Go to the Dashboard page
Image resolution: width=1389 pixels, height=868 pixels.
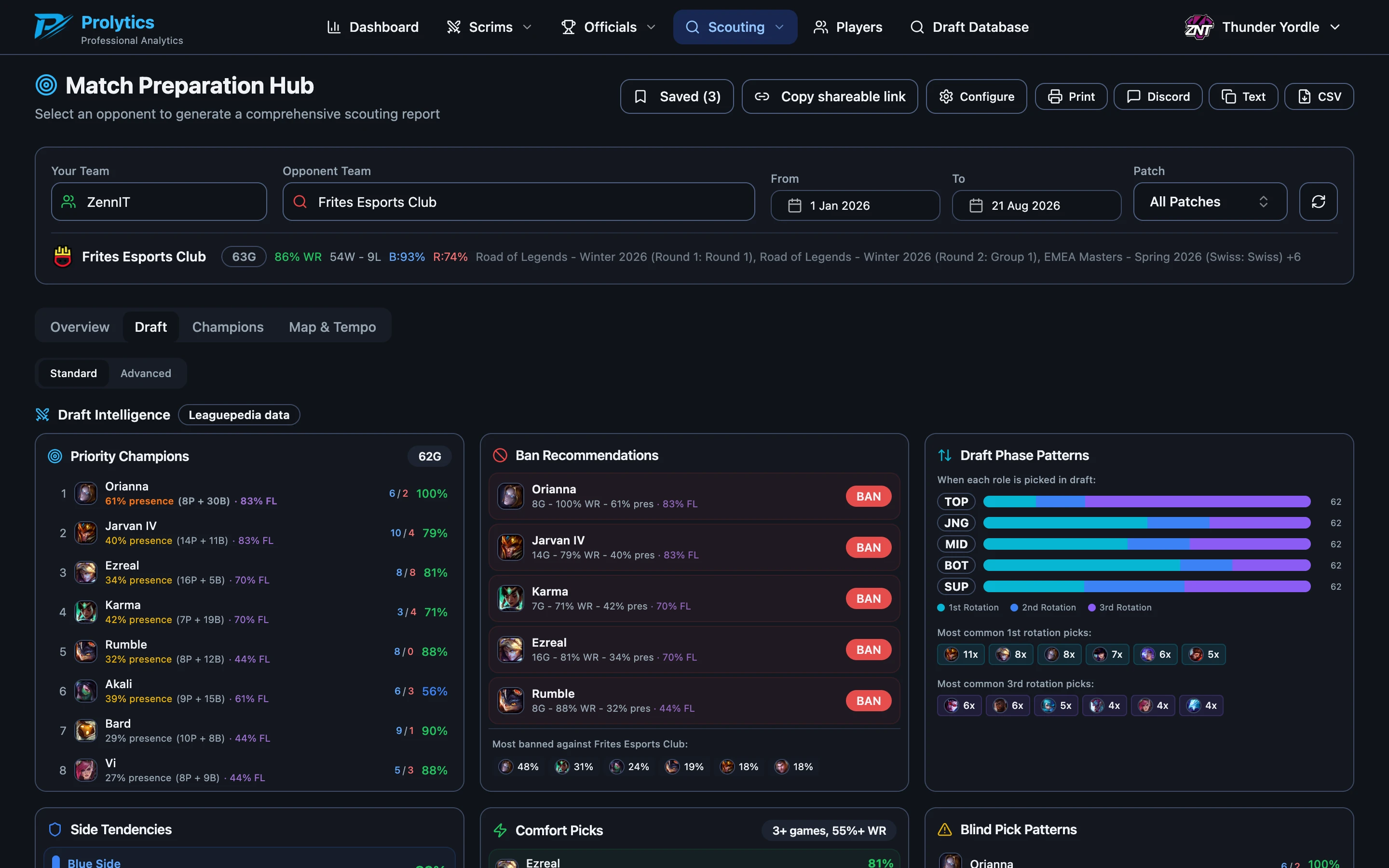point(372,27)
